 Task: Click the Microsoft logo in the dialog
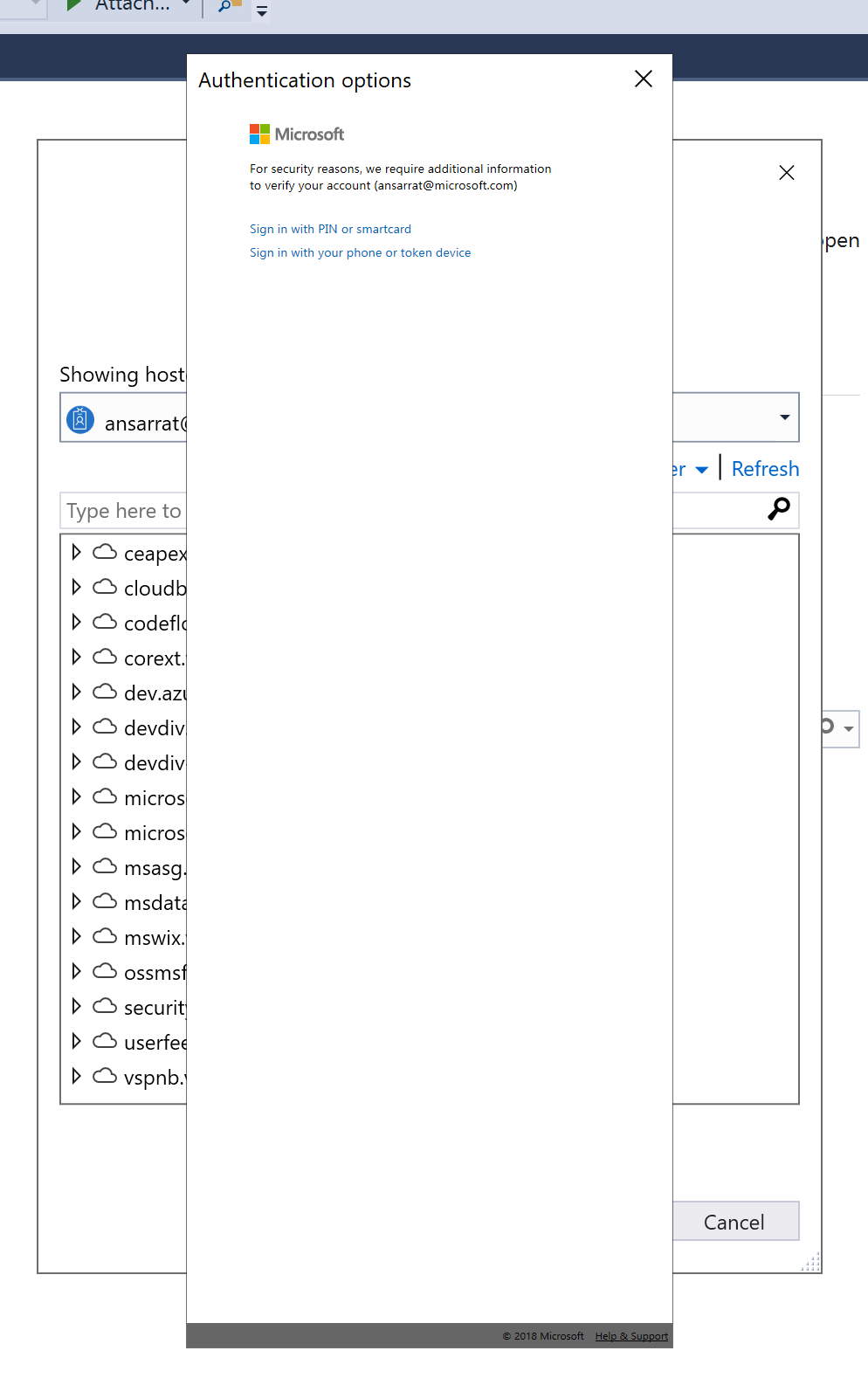[x=259, y=133]
